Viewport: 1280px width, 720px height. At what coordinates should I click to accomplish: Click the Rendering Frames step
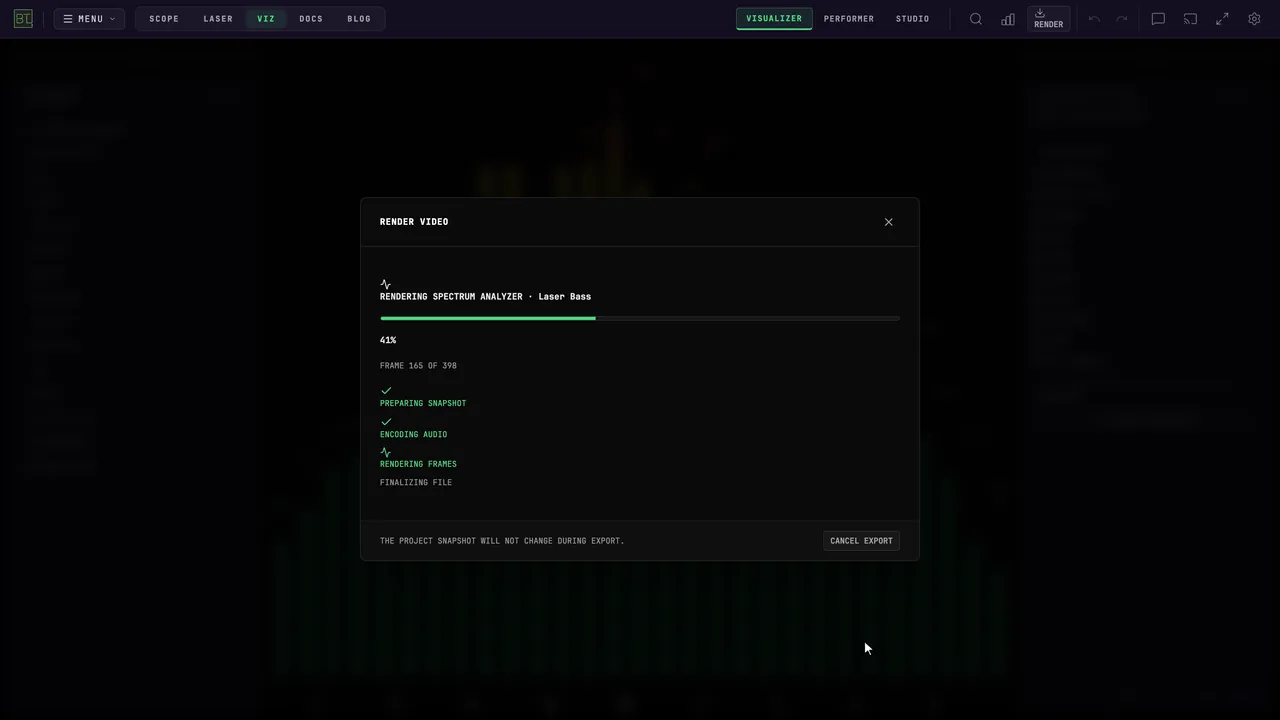pos(418,464)
